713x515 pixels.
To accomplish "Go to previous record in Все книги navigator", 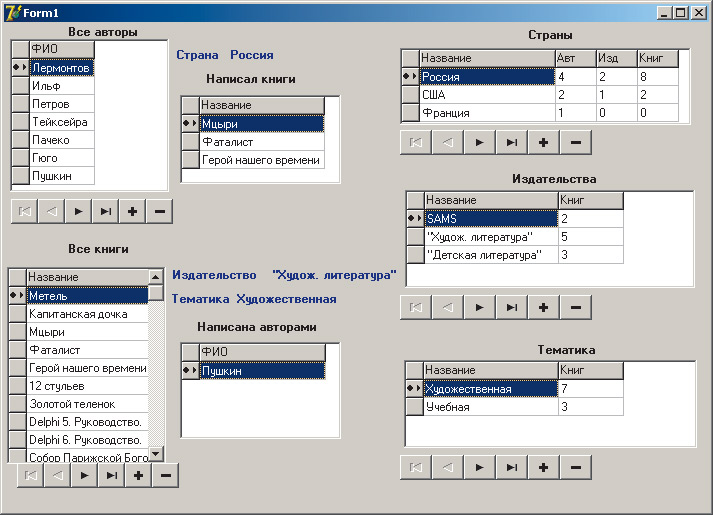I will coord(57,475).
